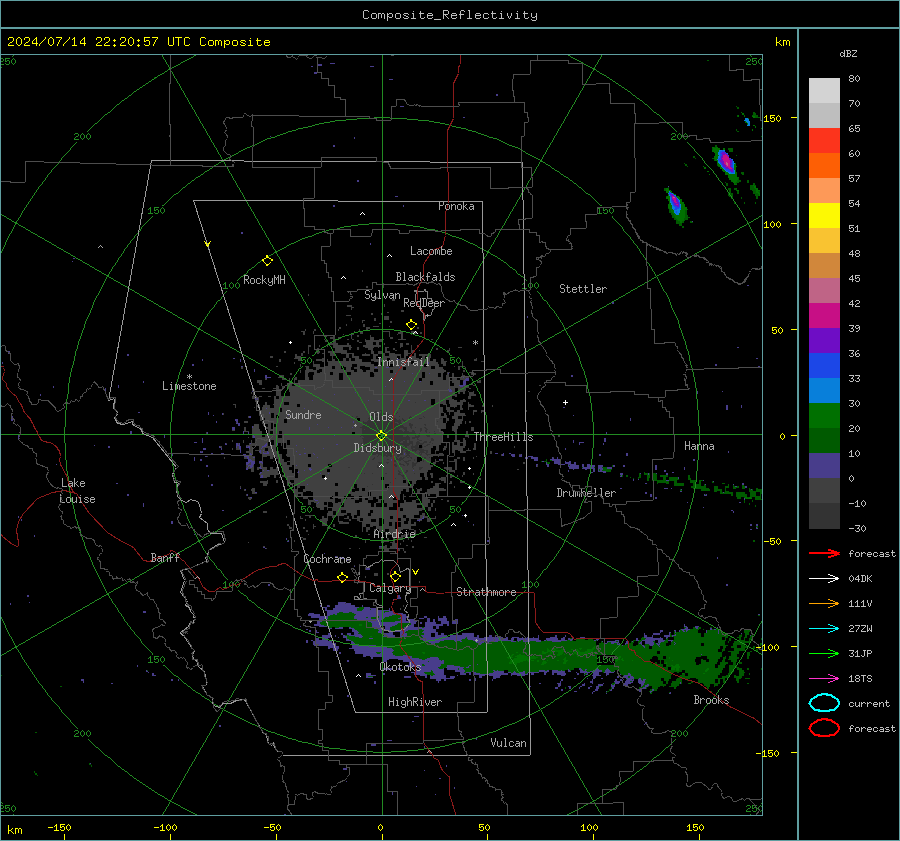Click the white plus marker west of Hanna
Viewport: 900px width, 841px height.
(565, 402)
